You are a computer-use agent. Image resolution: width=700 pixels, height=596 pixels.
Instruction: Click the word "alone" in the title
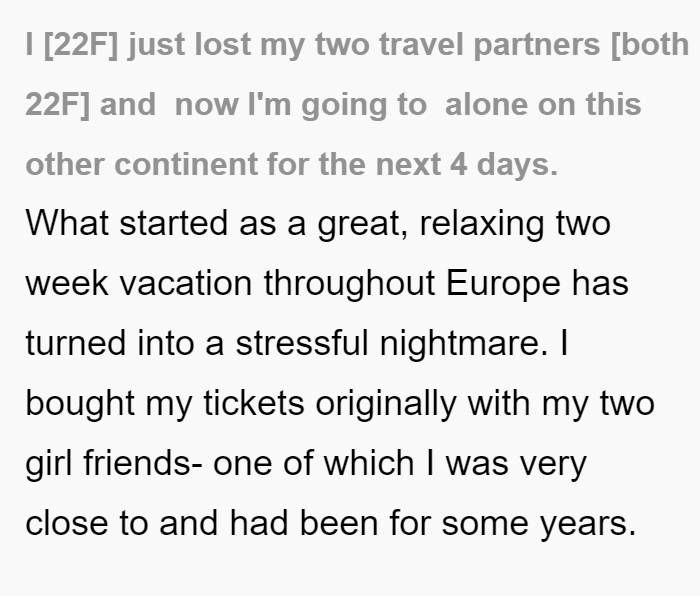pos(487,104)
